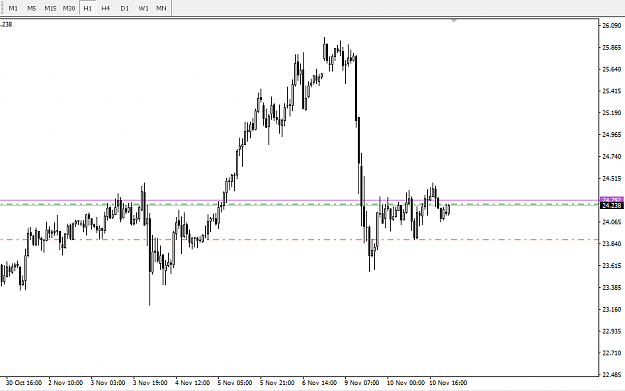625x391 pixels.
Task: Click the 9 Nov 07:00 time label
Action: point(362,383)
